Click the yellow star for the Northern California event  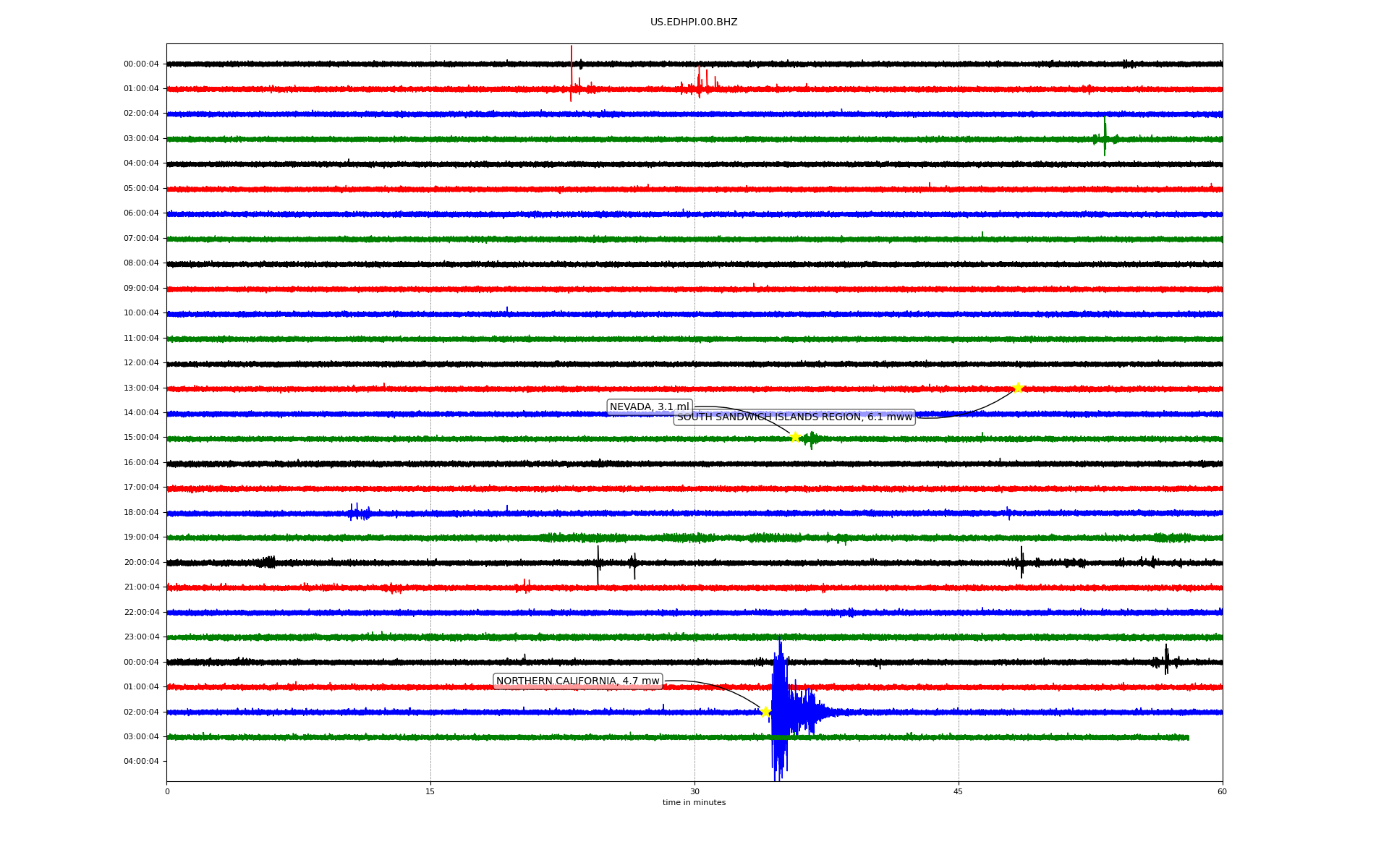pos(765,712)
